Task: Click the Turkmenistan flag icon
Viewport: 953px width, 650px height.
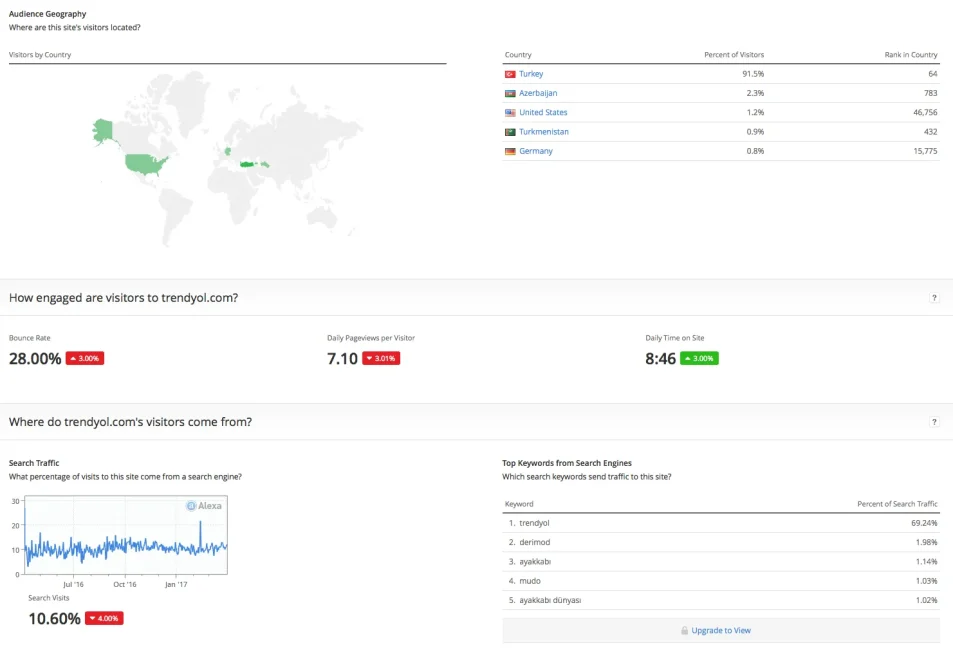Action: [510, 132]
